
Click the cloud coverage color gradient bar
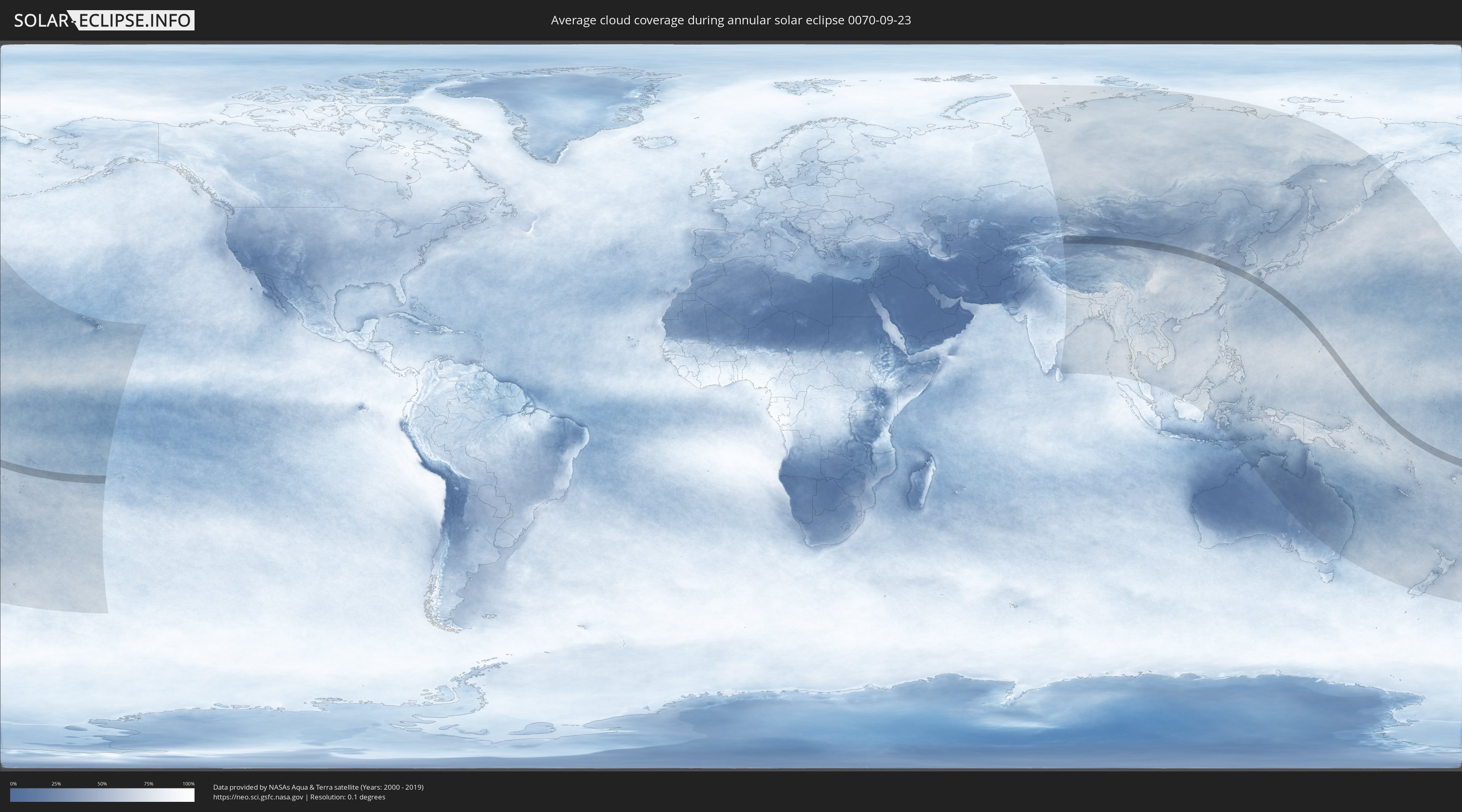tap(102, 795)
